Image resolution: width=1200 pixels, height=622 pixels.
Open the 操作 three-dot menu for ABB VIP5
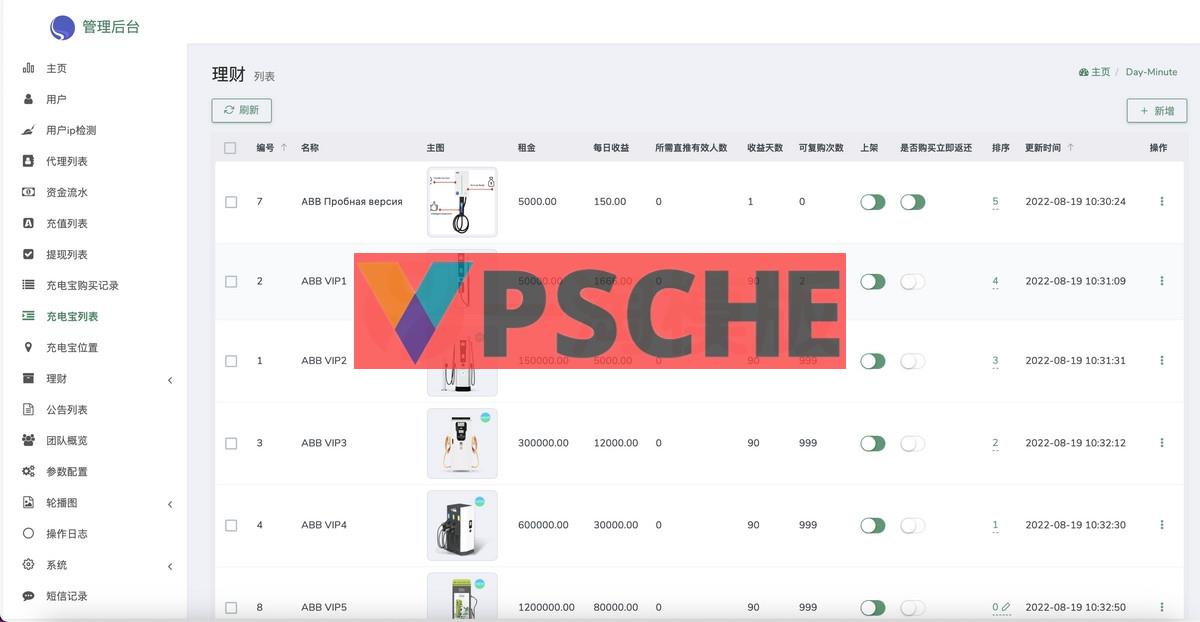[1161, 607]
